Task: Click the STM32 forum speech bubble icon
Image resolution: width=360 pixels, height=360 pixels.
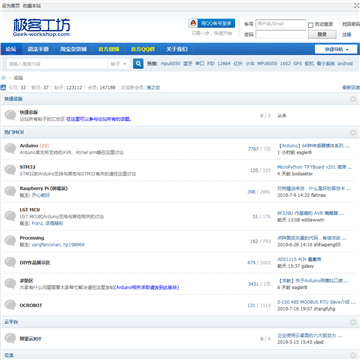Action: (x=10, y=170)
